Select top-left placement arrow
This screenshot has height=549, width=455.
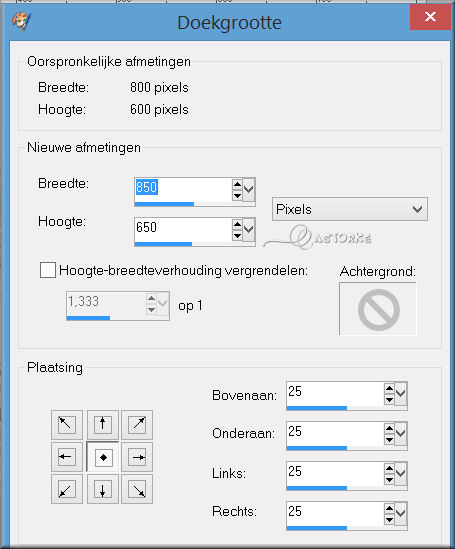(67, 425)
